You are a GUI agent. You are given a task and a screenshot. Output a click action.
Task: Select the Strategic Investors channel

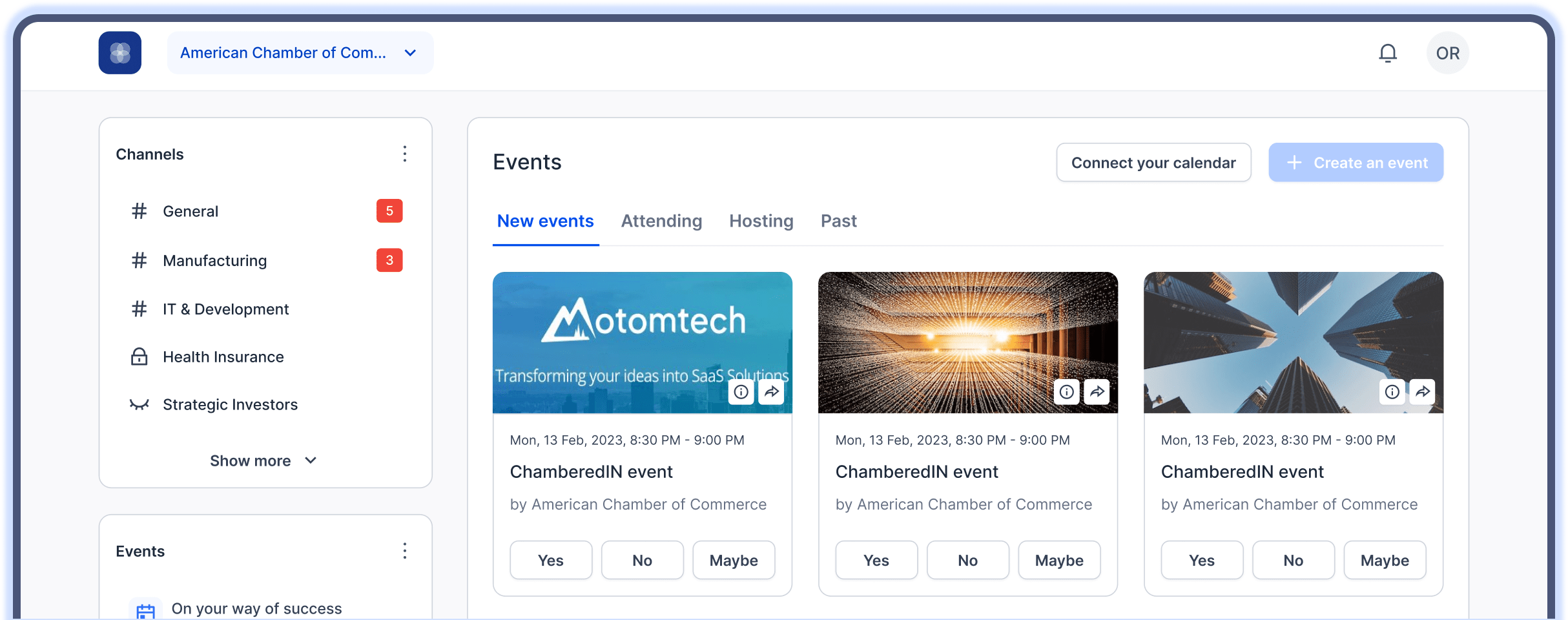(230, 404)
